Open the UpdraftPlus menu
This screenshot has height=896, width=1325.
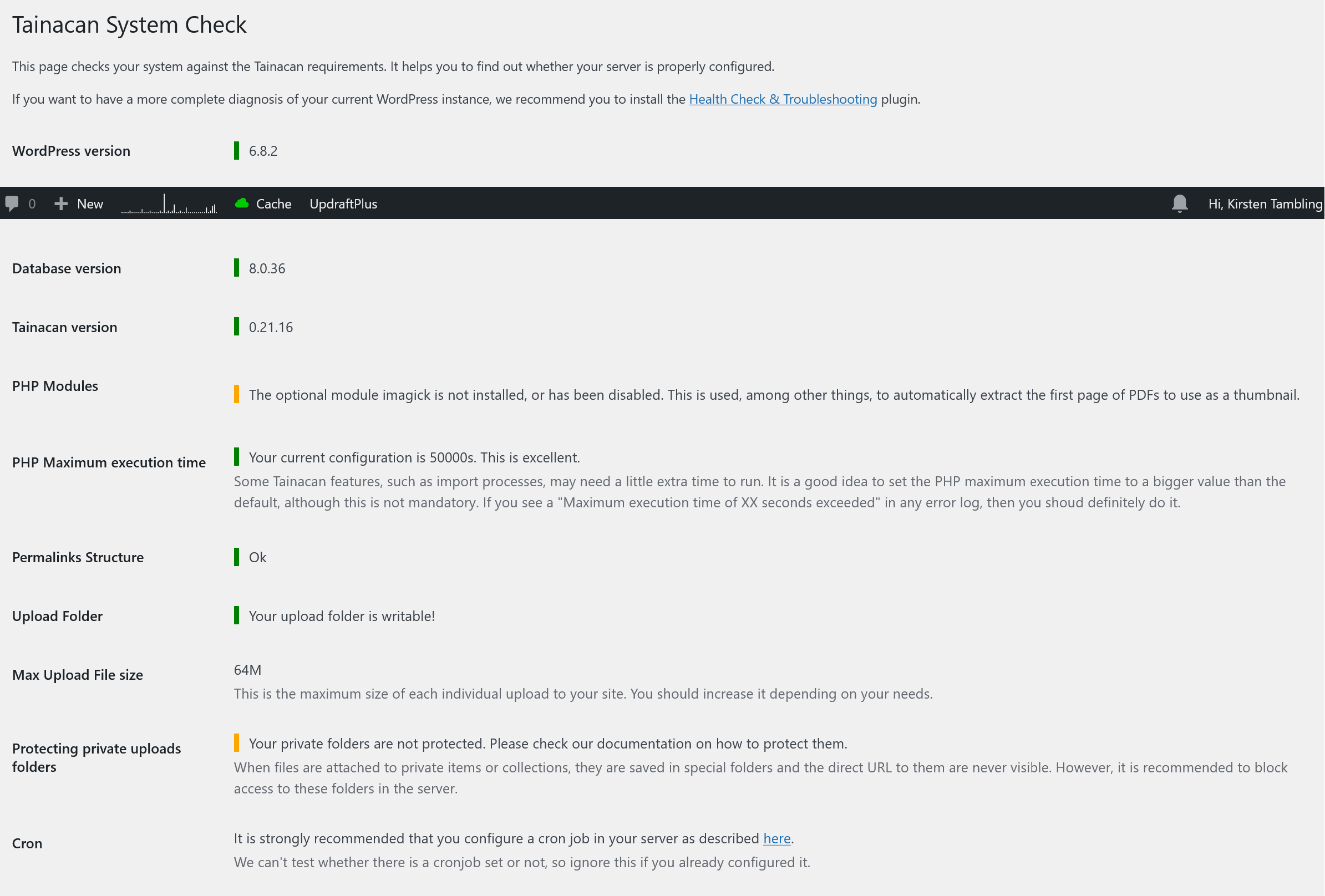pyautogui.click(x=343, y=204)
